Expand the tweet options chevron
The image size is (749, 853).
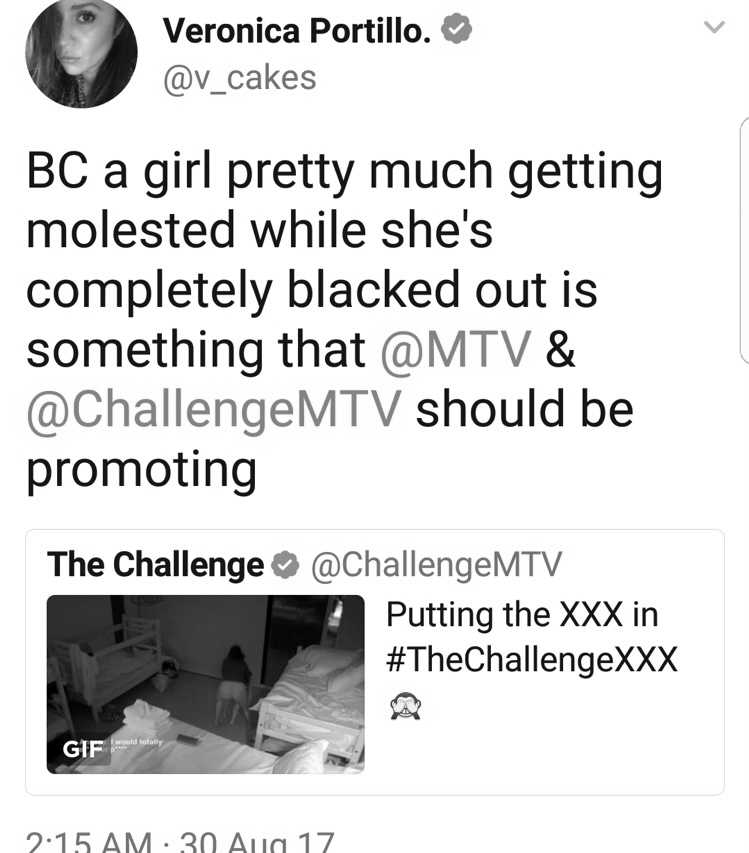(x=714, y=27)
